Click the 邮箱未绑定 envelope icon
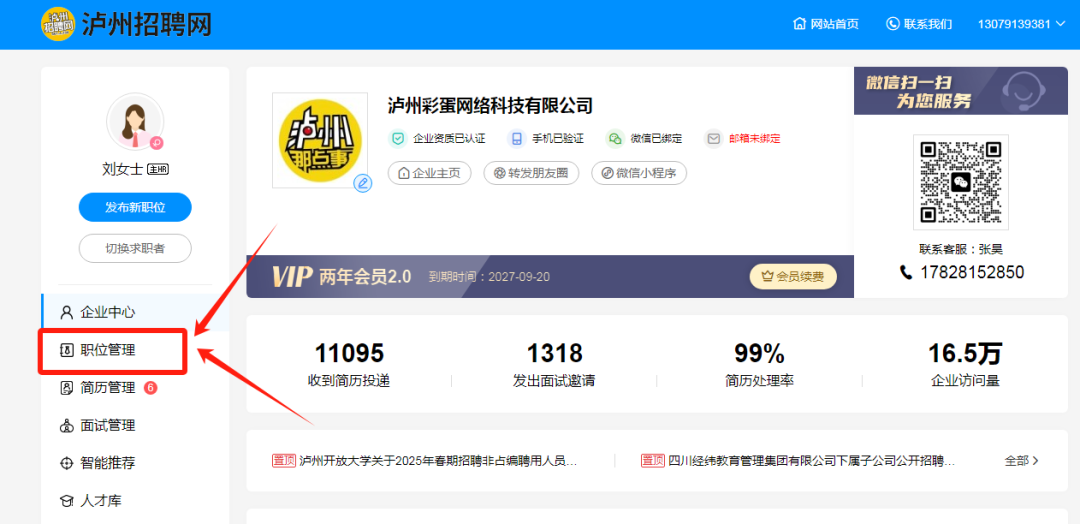This screenshot has width=1080, height=524. 714,138
